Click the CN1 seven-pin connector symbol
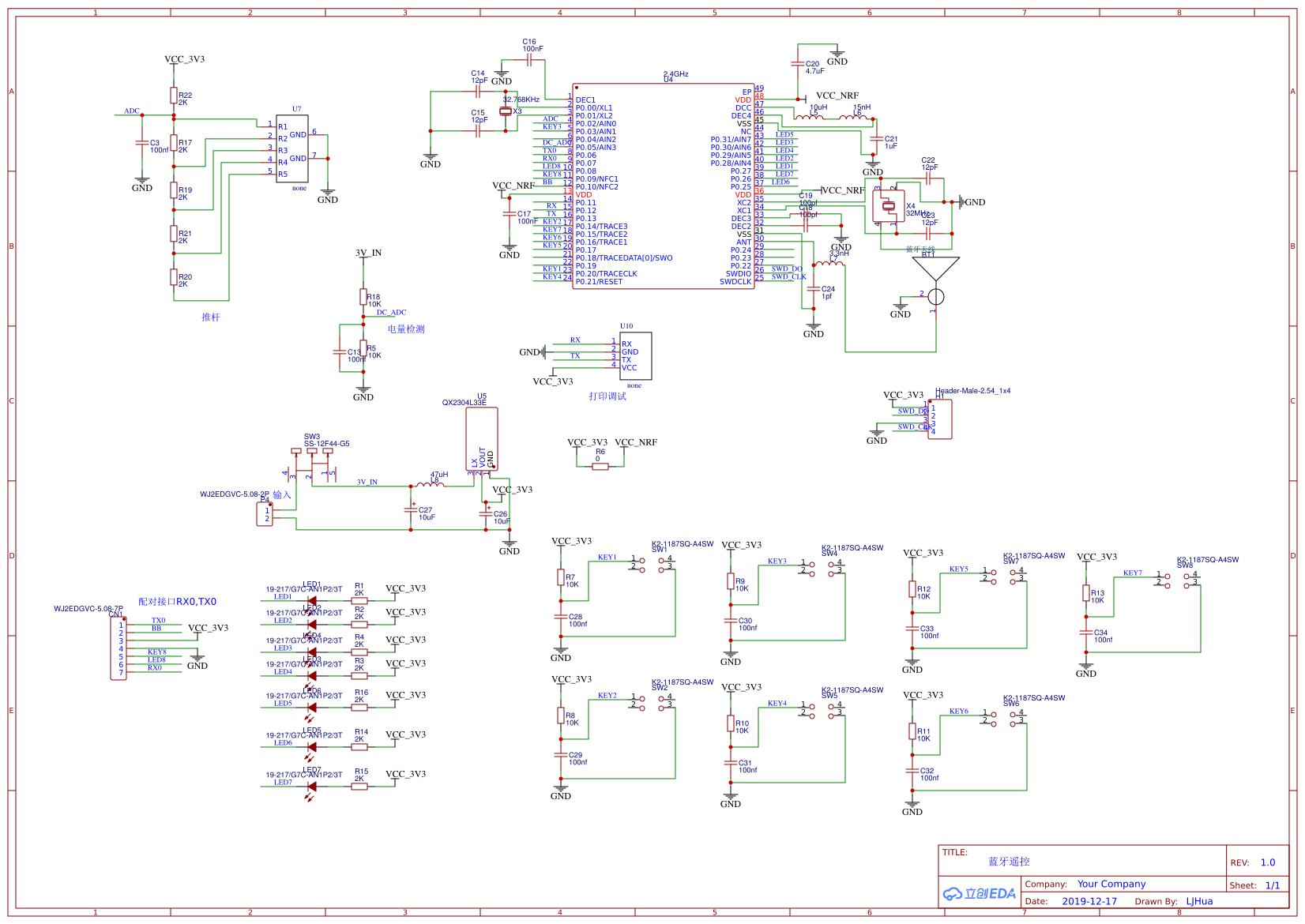This screenshot has width=1305, height=924. 118,648
